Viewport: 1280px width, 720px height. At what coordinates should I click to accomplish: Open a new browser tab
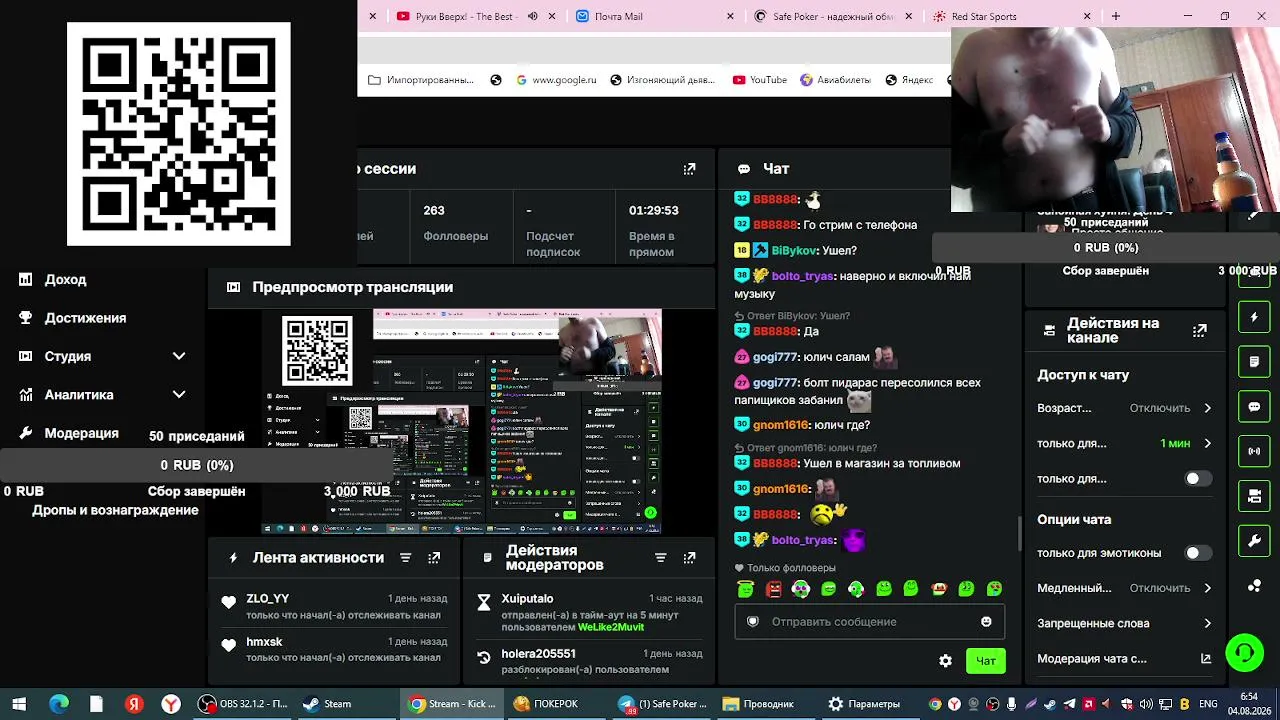1116,16
